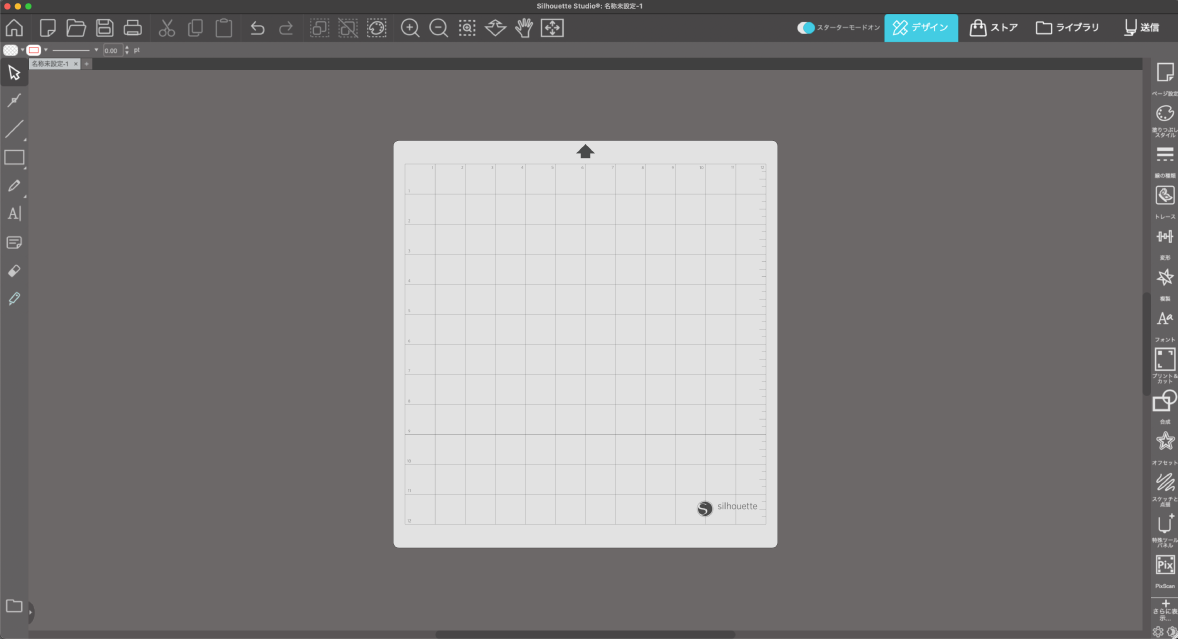This screenshot has width=1178, height=639.
Task: Open the Offset (オフセット) panel
Action: [1165, 442]
